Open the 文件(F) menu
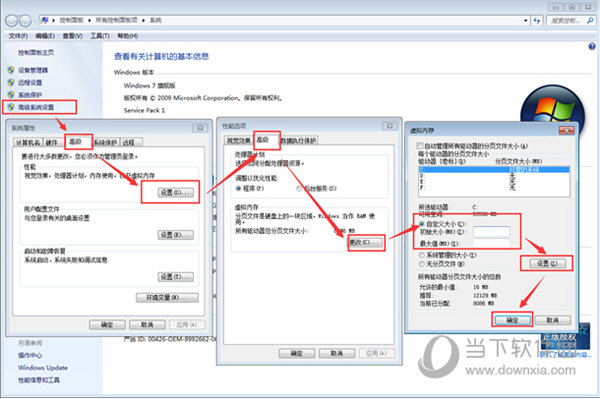The height and width of the screenshot is (399, 600). [18, 36]
